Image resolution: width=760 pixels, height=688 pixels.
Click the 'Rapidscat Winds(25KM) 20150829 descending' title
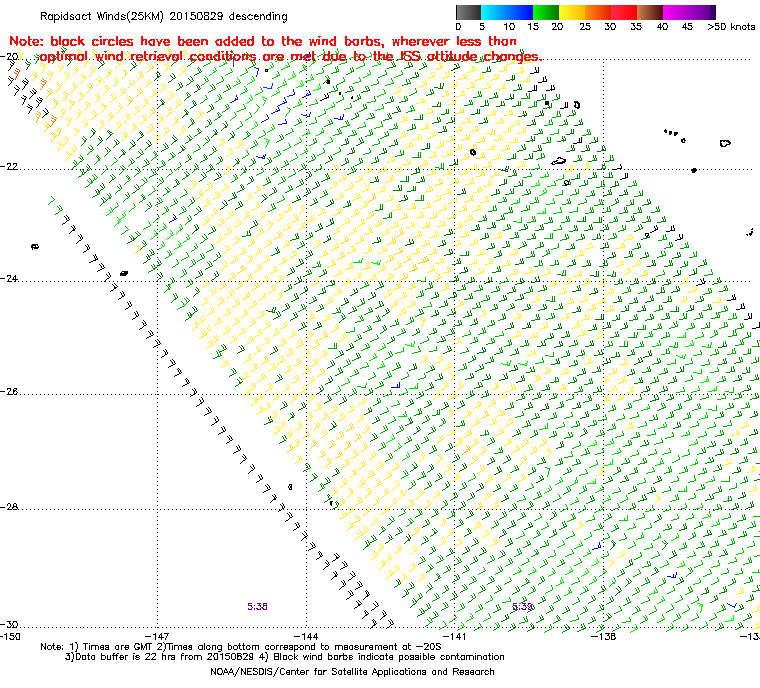click(164, 16)
